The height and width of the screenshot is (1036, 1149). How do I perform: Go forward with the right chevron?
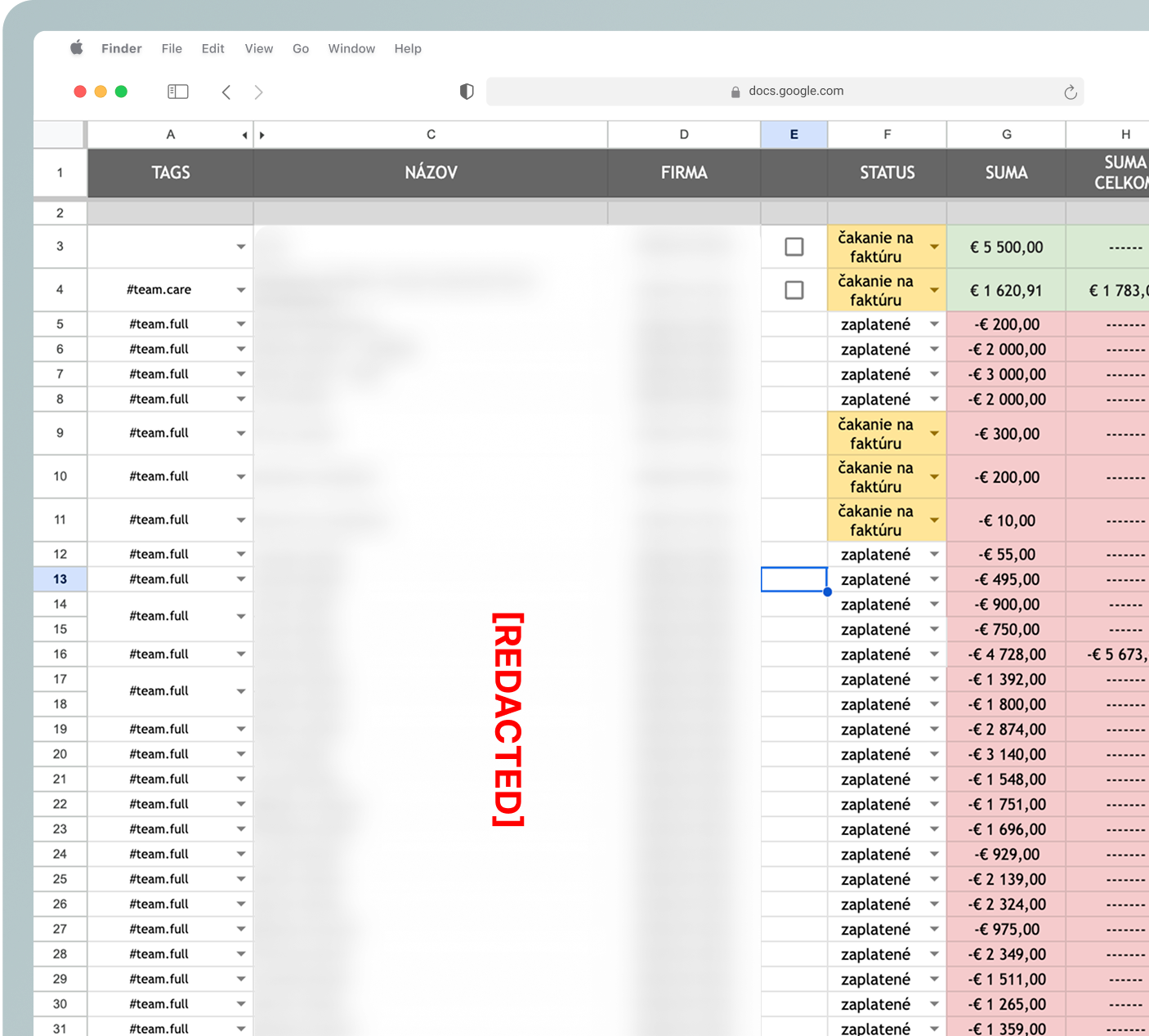pos(258,92)
